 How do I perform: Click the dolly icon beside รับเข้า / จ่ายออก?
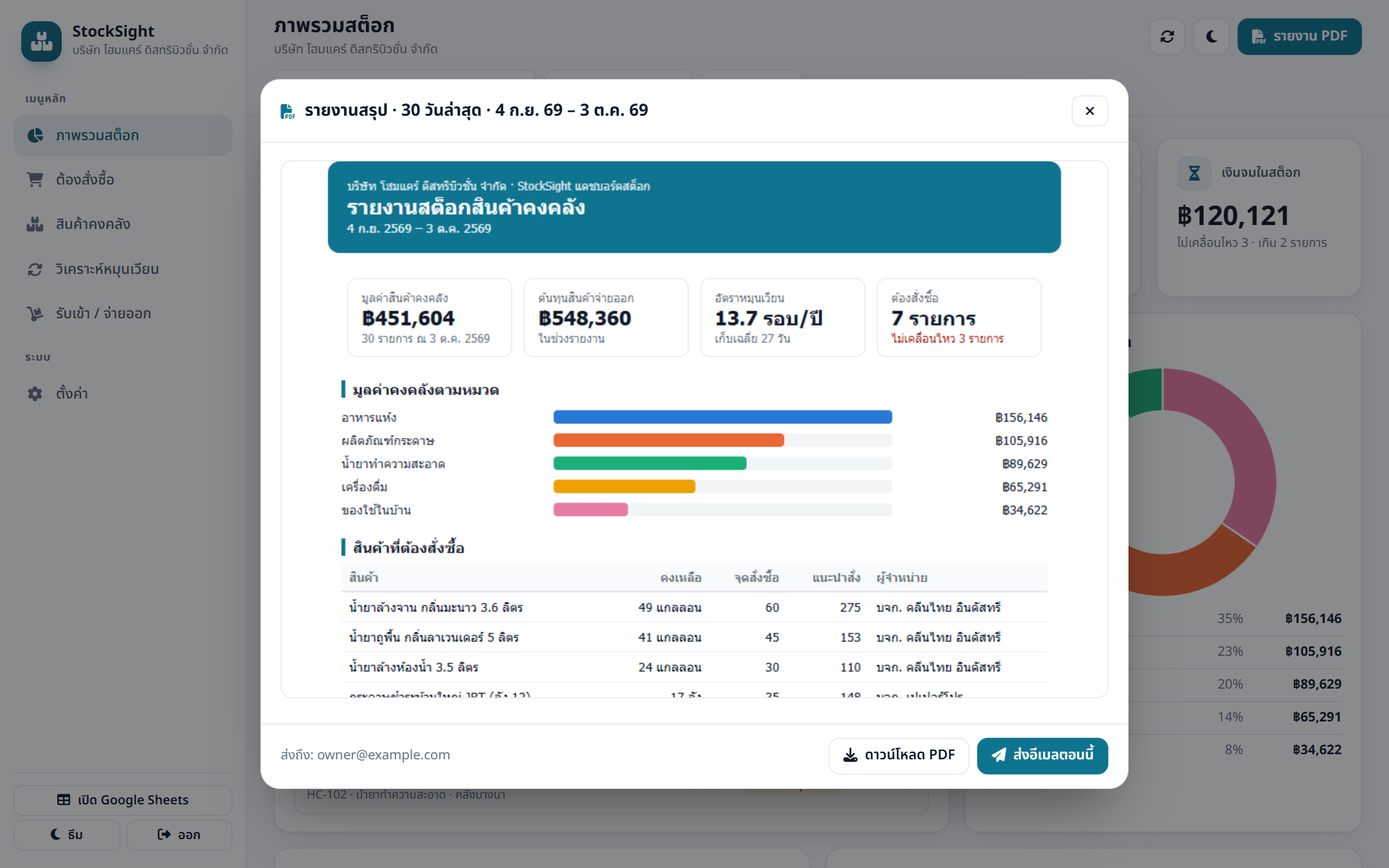point(35,314)
